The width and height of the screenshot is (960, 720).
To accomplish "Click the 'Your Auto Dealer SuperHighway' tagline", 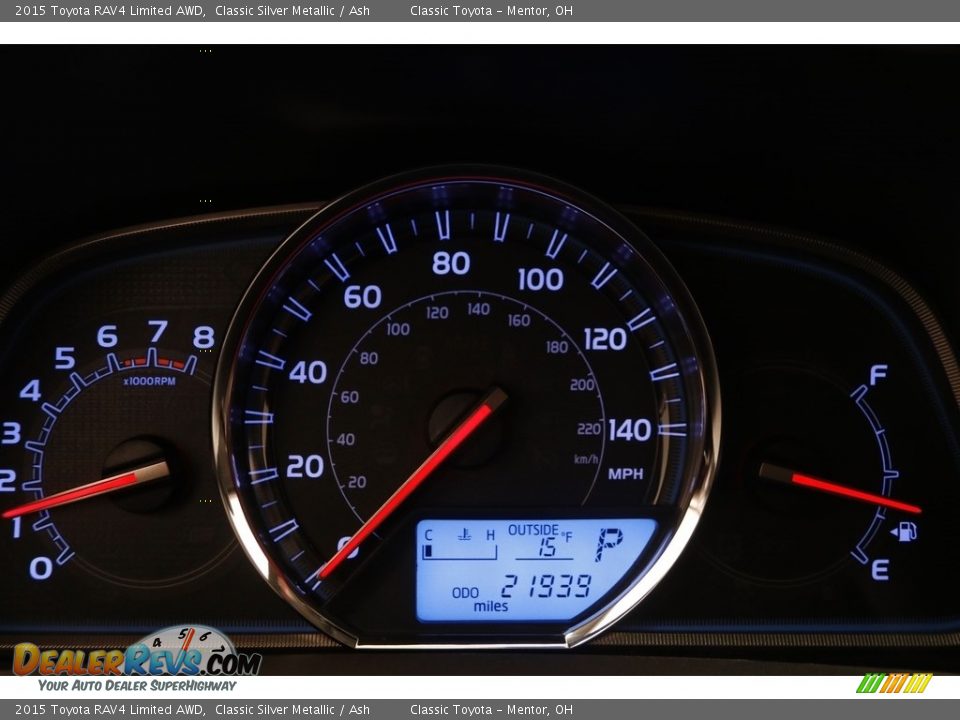I will pos(137,686).
